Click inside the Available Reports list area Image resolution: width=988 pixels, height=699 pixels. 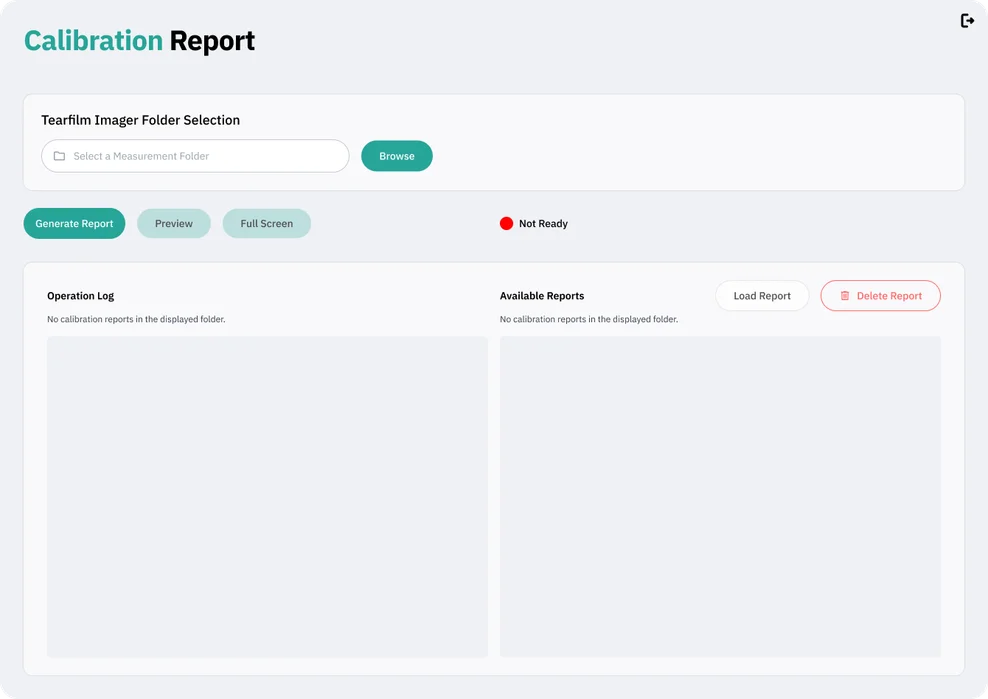[x=720, y=497]
